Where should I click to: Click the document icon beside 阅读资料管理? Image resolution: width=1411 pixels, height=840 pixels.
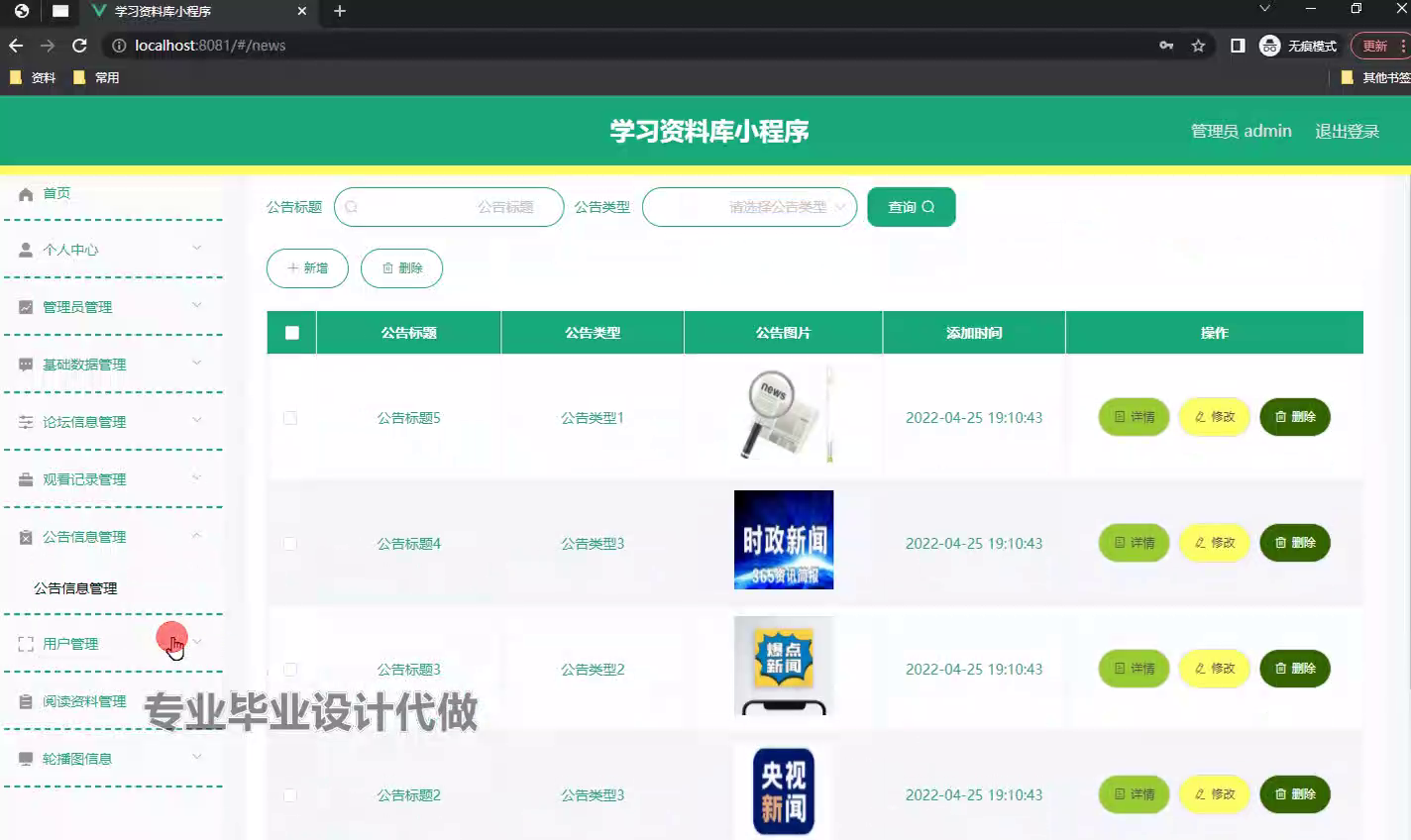pos(26,701)
